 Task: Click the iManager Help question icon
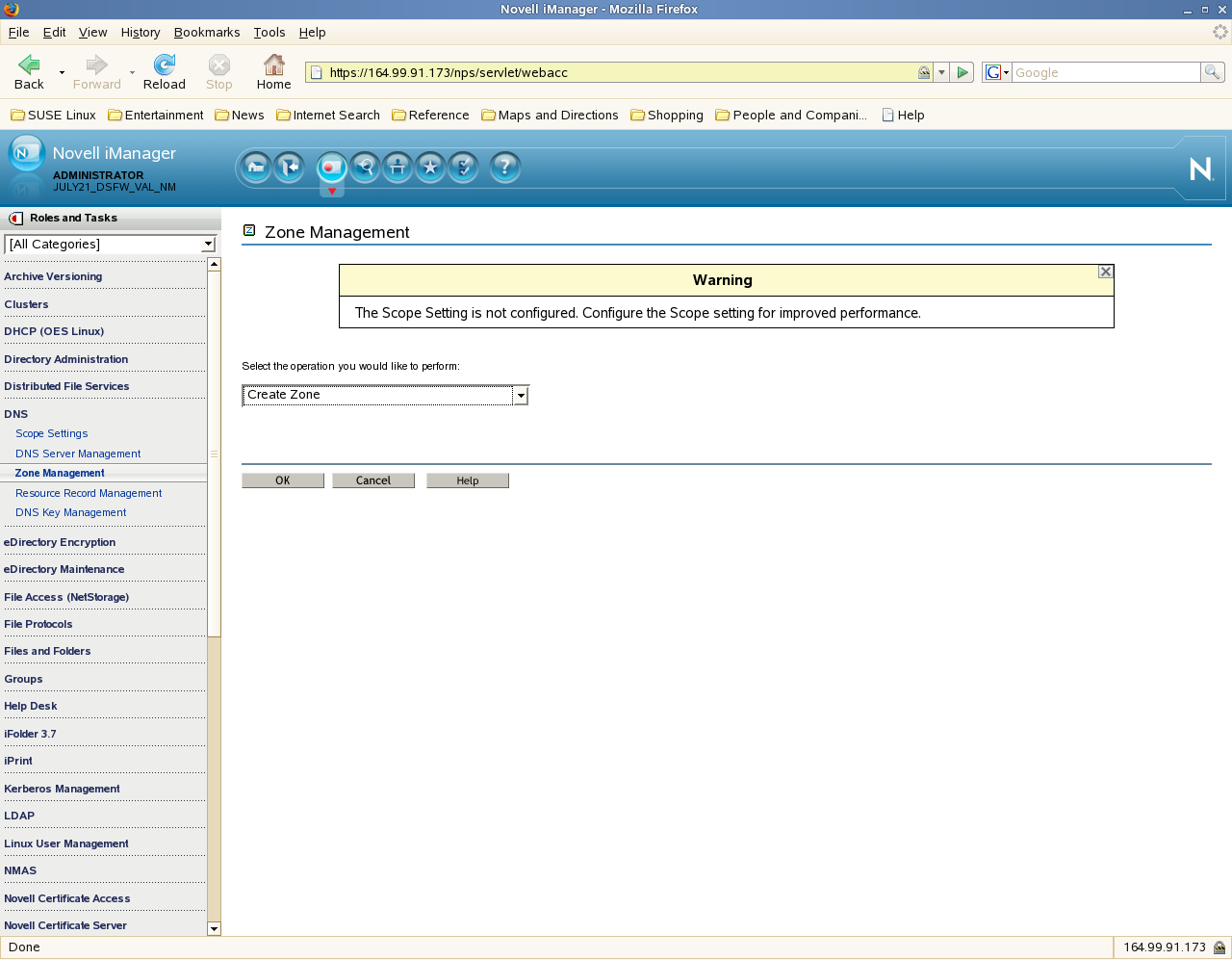click(505, 168)
